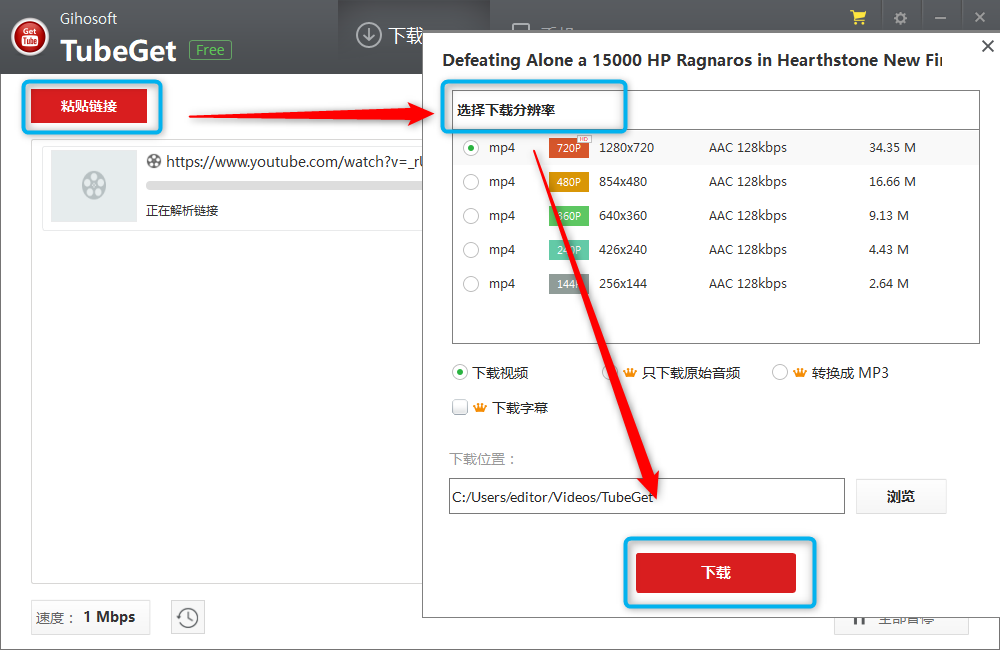The width and height of the screenshot is (1000, 650).
Task: Click the 选择下载分辨率 header
Action: (506, 110)
